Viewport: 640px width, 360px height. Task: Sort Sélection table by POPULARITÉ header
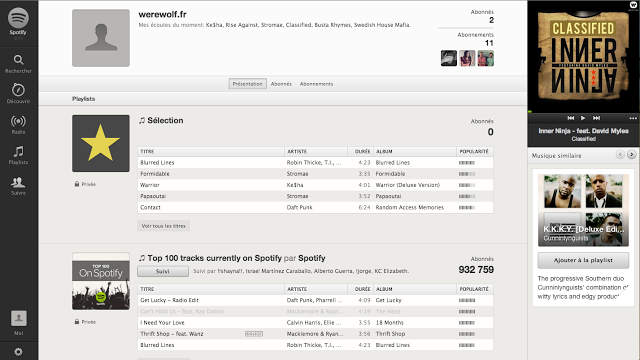(x=475, y=151)
